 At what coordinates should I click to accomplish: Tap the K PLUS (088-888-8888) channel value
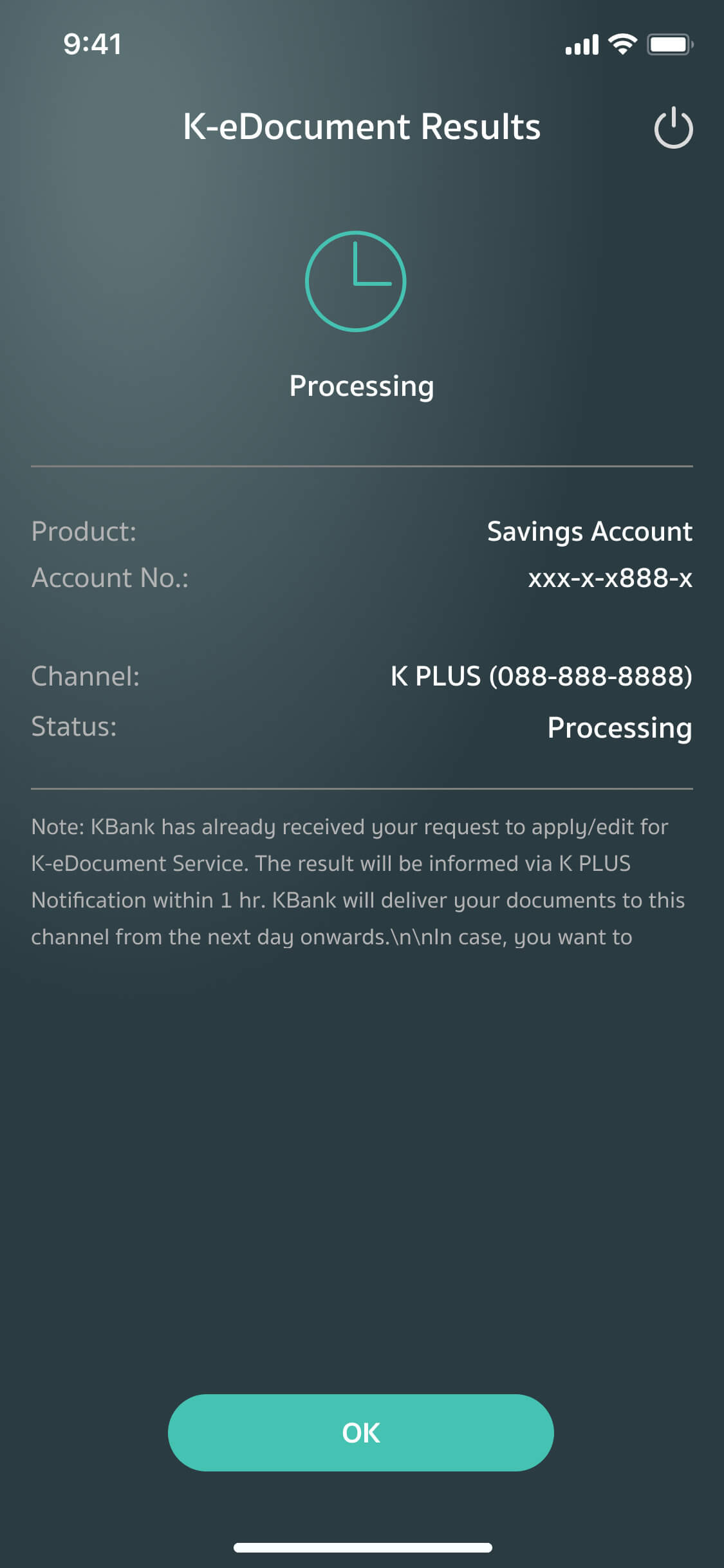point(541,677)
